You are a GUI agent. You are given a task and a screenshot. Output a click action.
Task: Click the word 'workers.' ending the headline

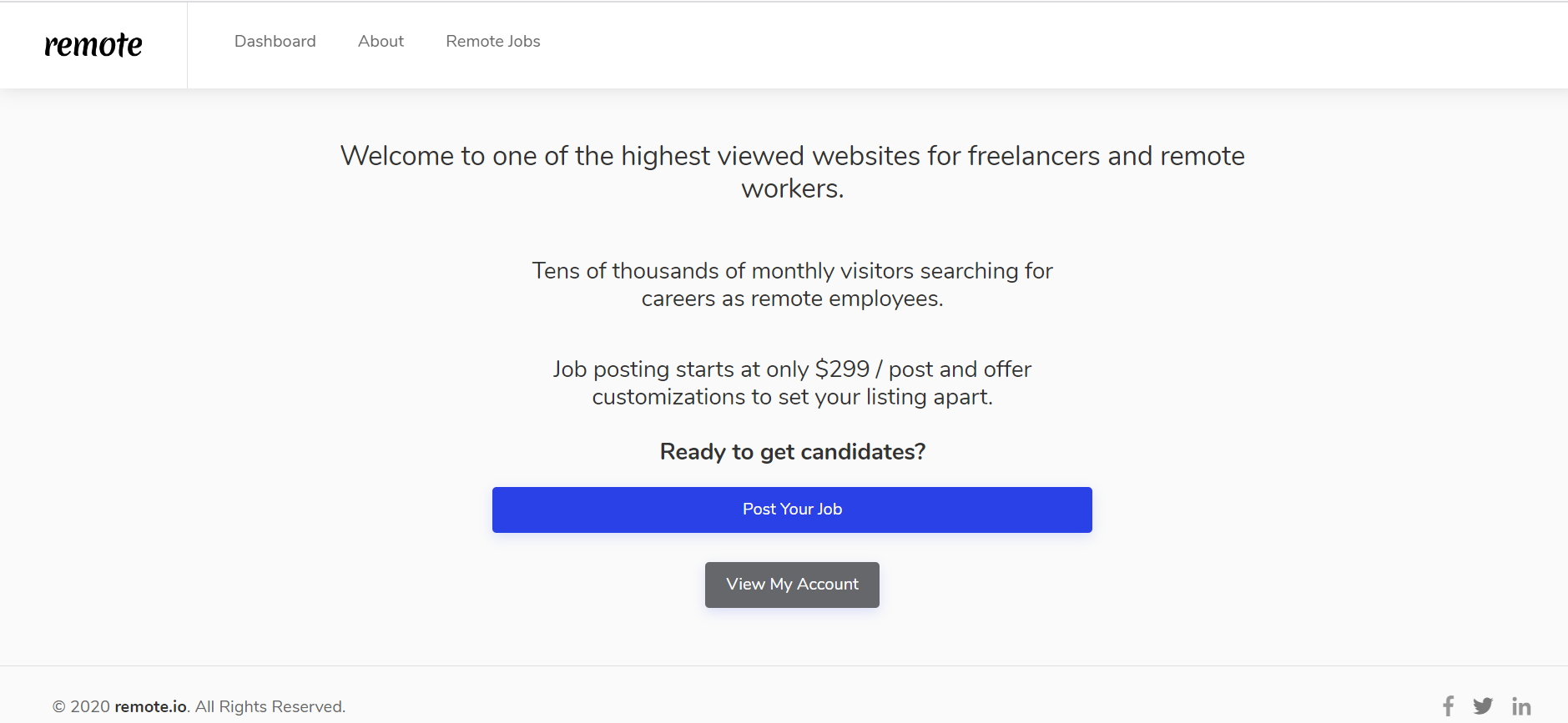point(792,189)
